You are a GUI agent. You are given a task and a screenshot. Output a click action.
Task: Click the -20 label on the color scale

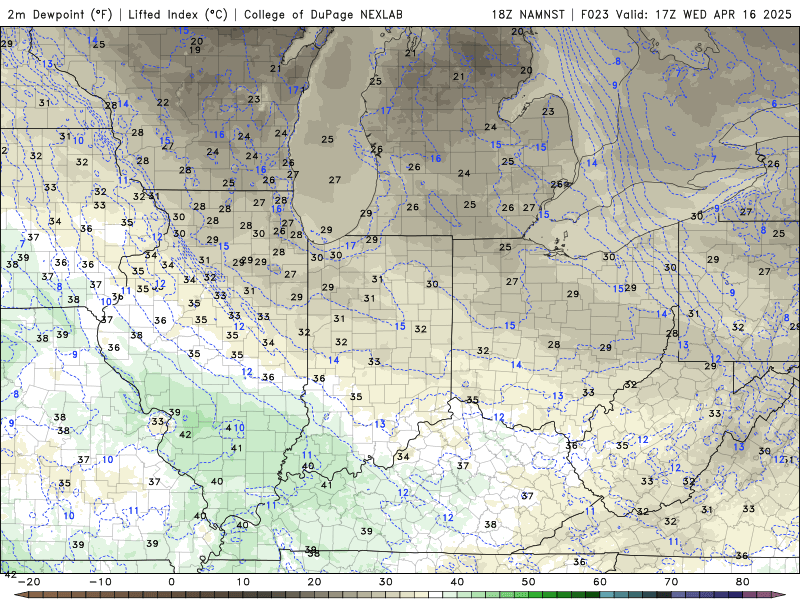pos(29,582)
